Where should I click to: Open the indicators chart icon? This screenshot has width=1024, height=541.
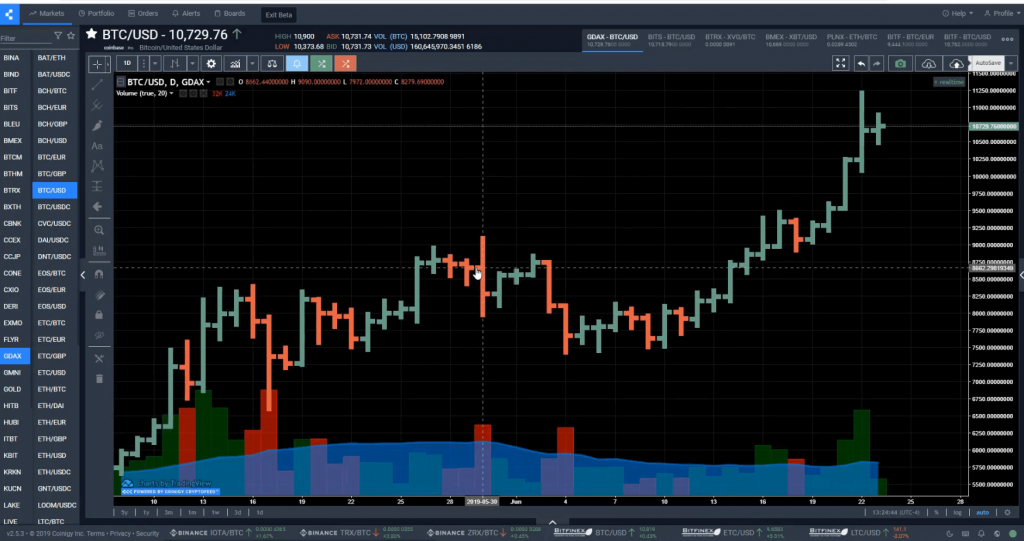click(x=234, y=63)
